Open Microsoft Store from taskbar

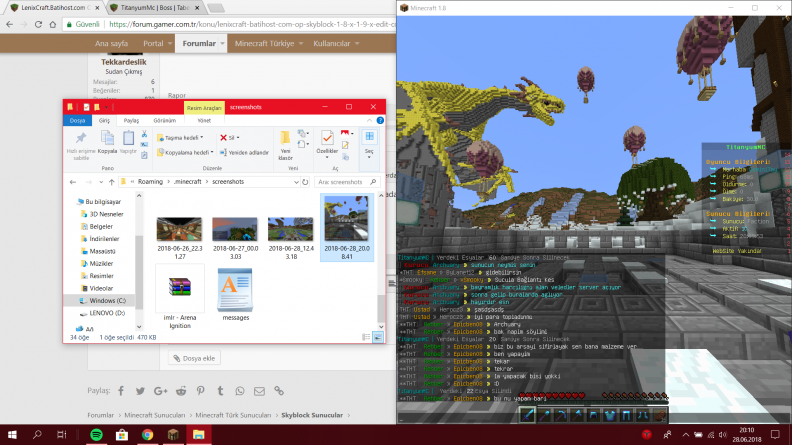click(122, 434)
